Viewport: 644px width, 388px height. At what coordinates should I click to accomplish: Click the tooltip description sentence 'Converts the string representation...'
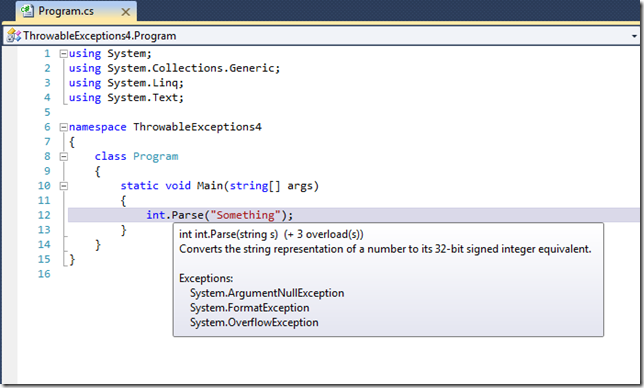[385, 249]
